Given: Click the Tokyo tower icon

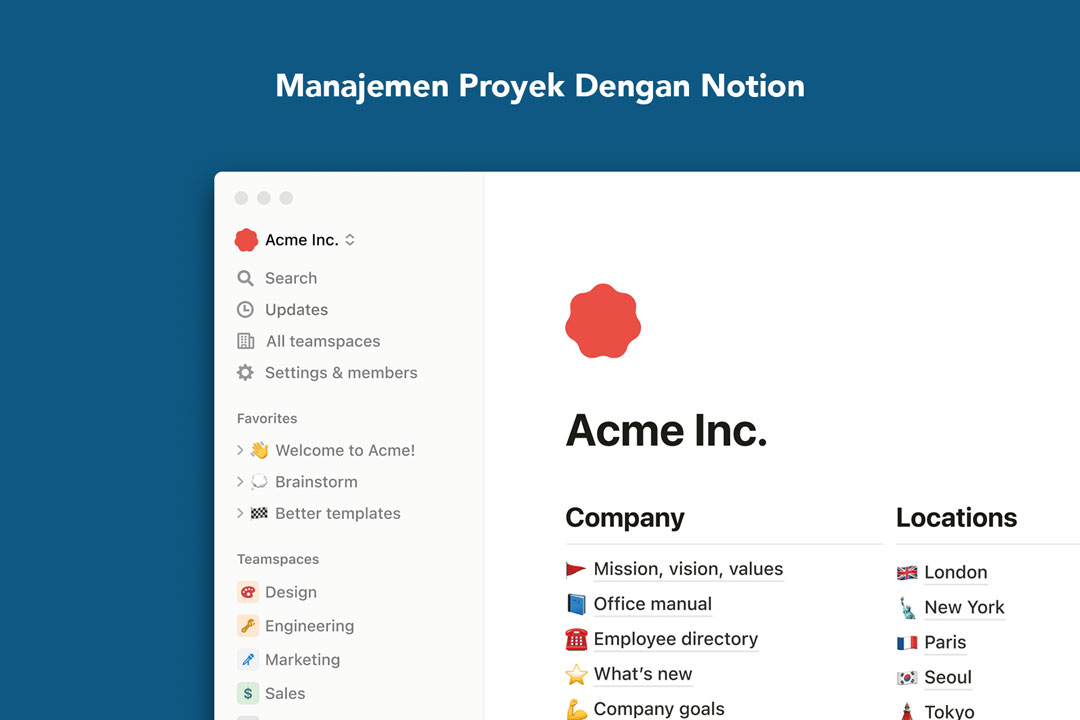Looking at the screenshot, I should click(907, 711).
